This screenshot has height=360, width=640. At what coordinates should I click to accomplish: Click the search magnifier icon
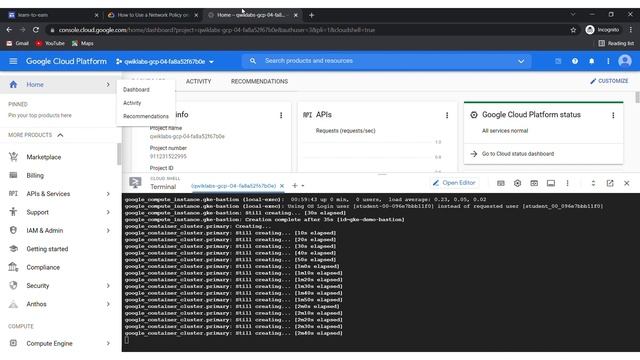(x=253, y=61)
